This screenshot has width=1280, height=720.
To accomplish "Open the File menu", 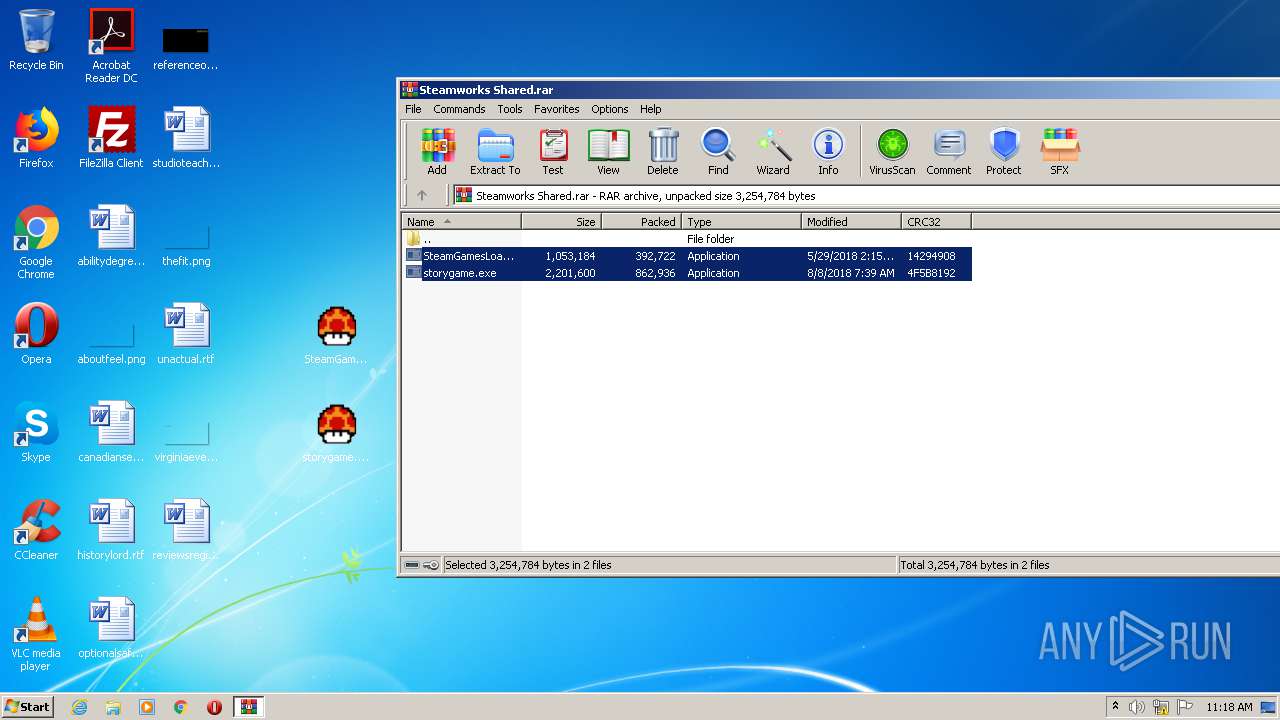I will 413,109.
